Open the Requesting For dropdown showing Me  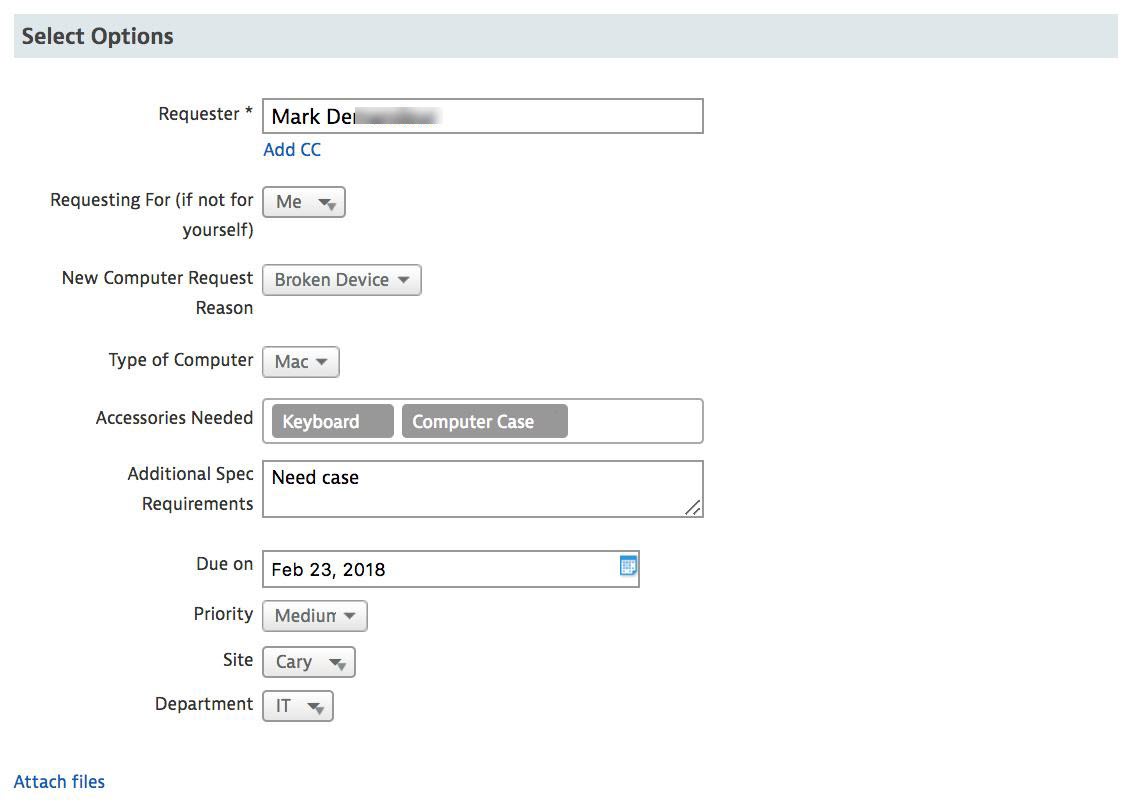pos(304,202)
